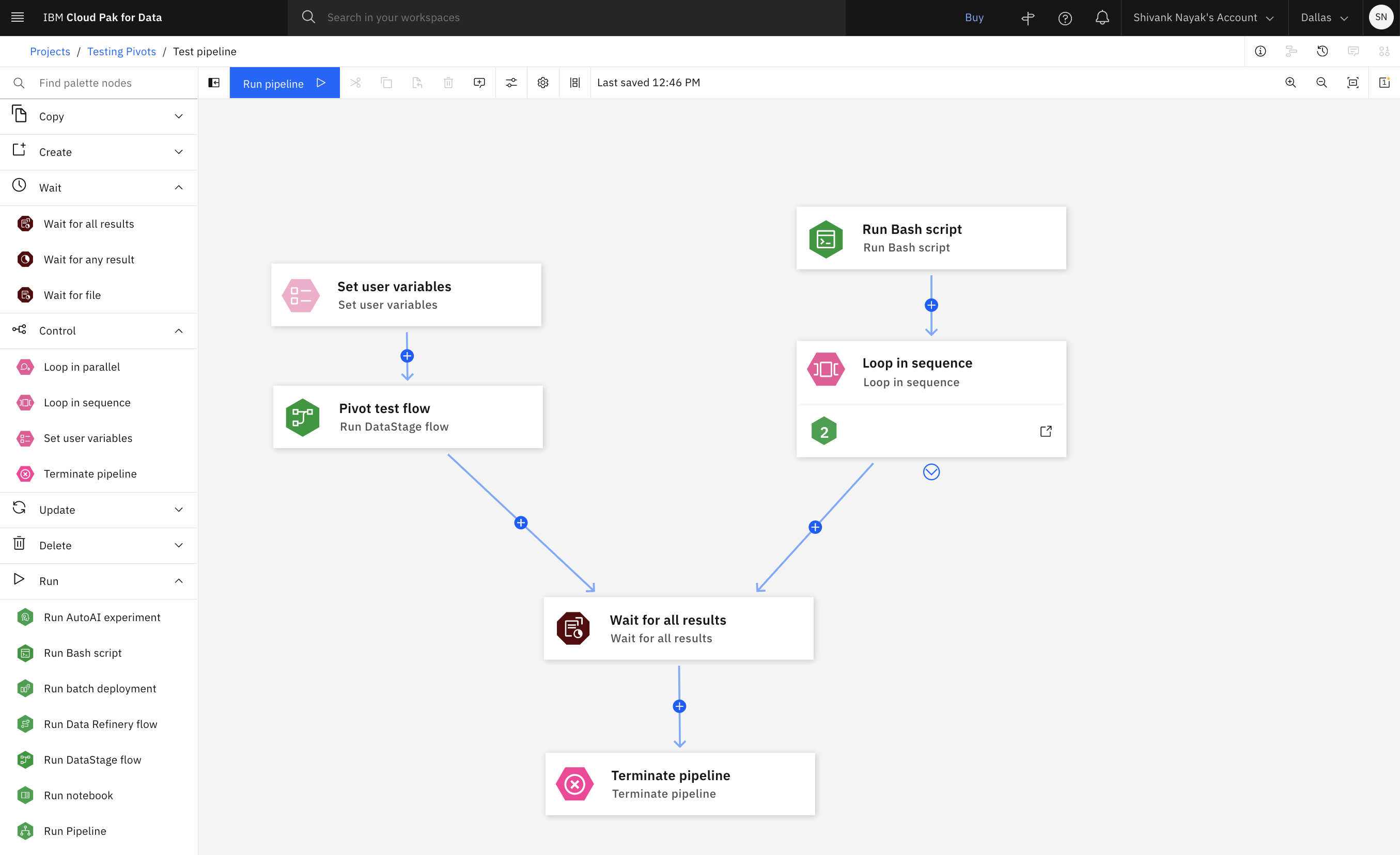This screenshot has height=855, width=1400.
Task: Click the plus on link from Loop in sequence
Action: point(815,528)
